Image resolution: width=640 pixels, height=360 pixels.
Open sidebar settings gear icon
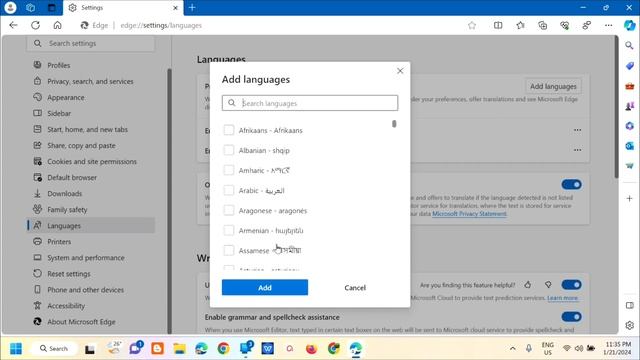coord(629,325)
